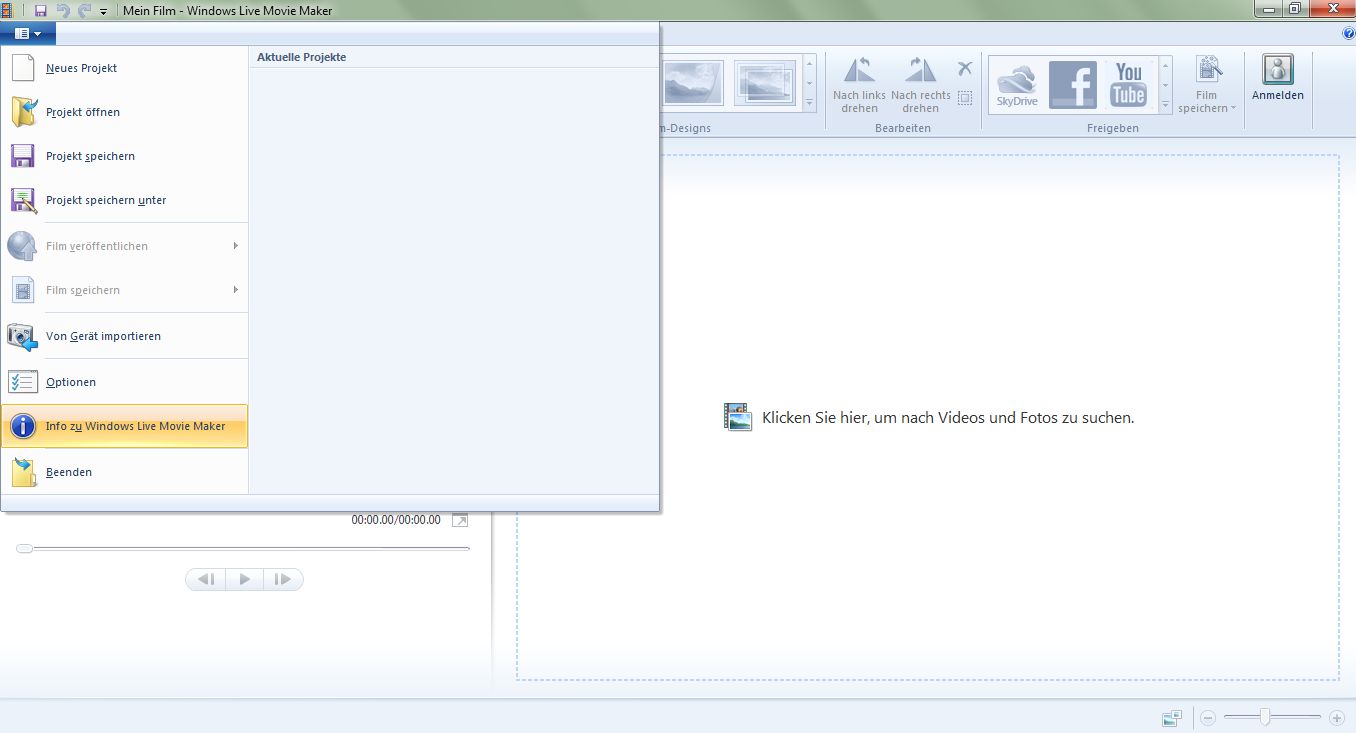Open the quick access toolbar customize arrow
Viewport: 1356px width, 733px height.
103,11
